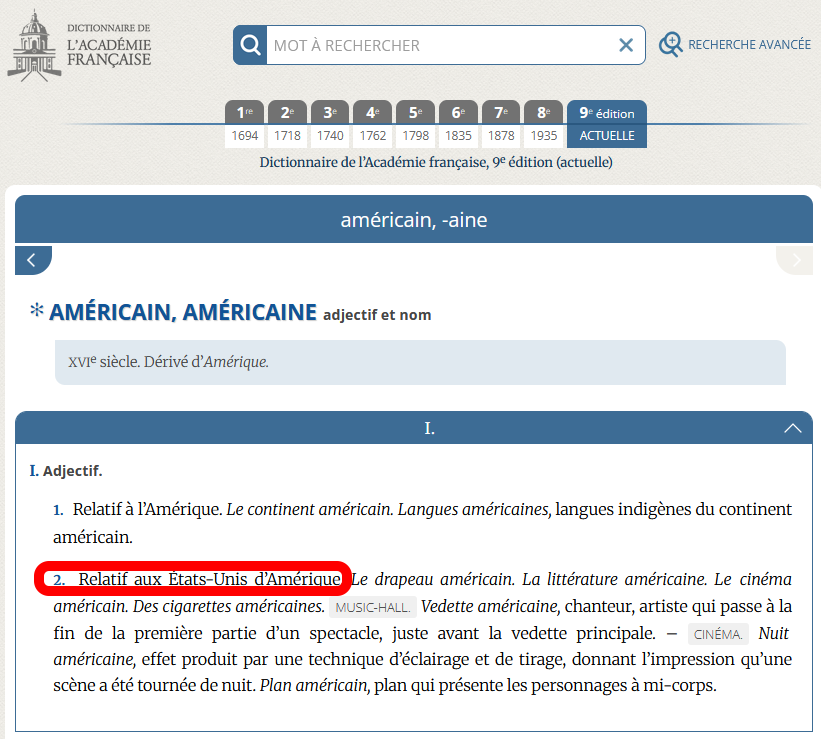Click the 'Langues américaines' example
Image resolution: width=821 pixels, height=739 pixels.
point(474,509)
